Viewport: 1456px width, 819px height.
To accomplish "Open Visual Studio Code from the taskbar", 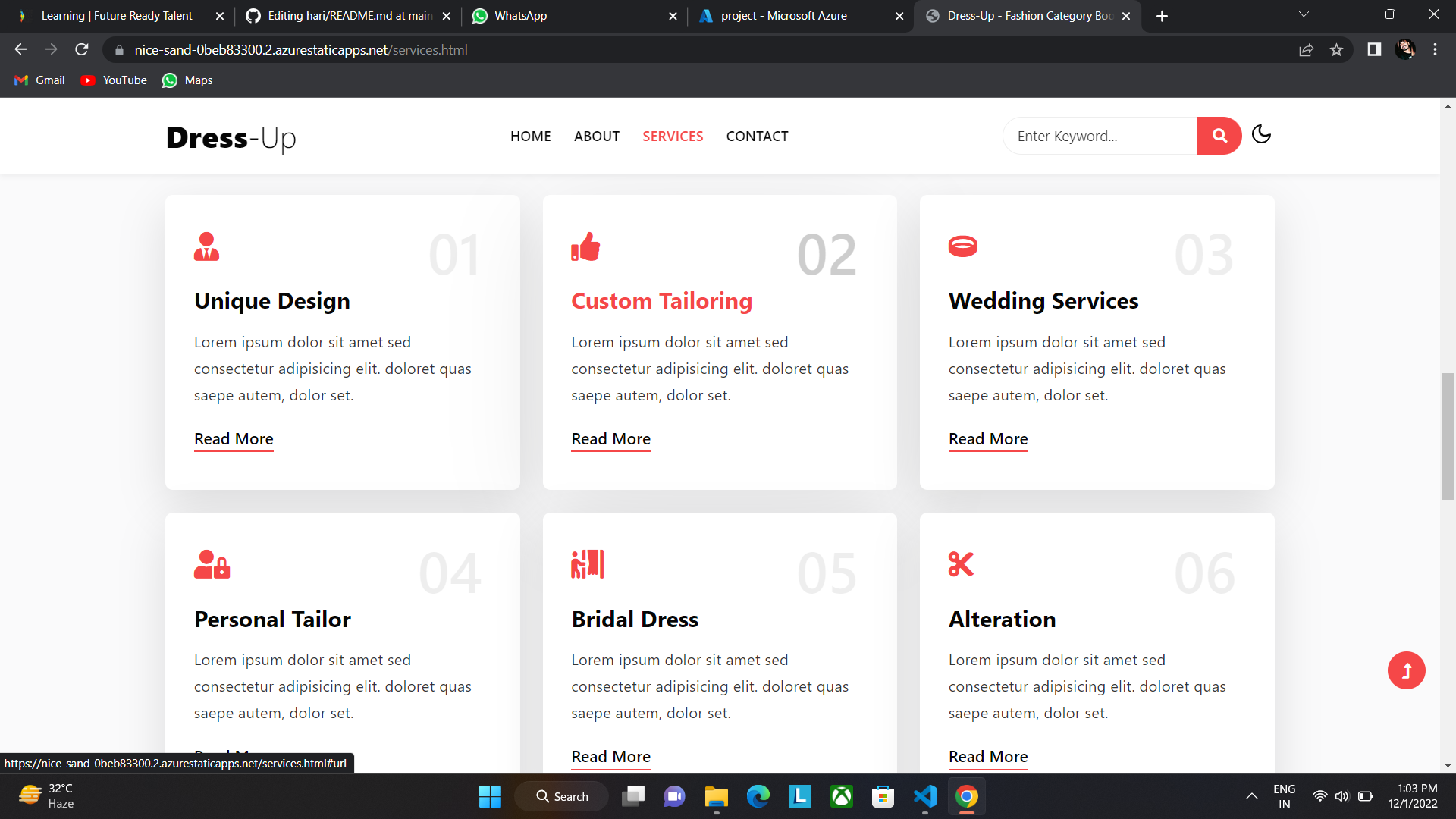I will (924, 796).
